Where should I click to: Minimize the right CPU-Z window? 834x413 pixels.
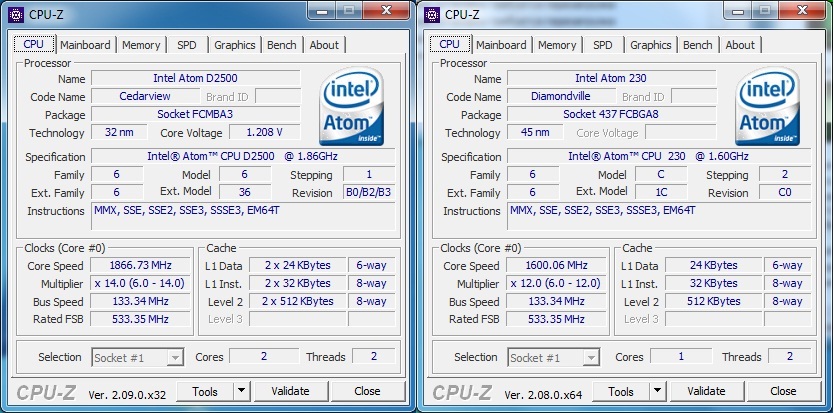click(x=737, y=10)
